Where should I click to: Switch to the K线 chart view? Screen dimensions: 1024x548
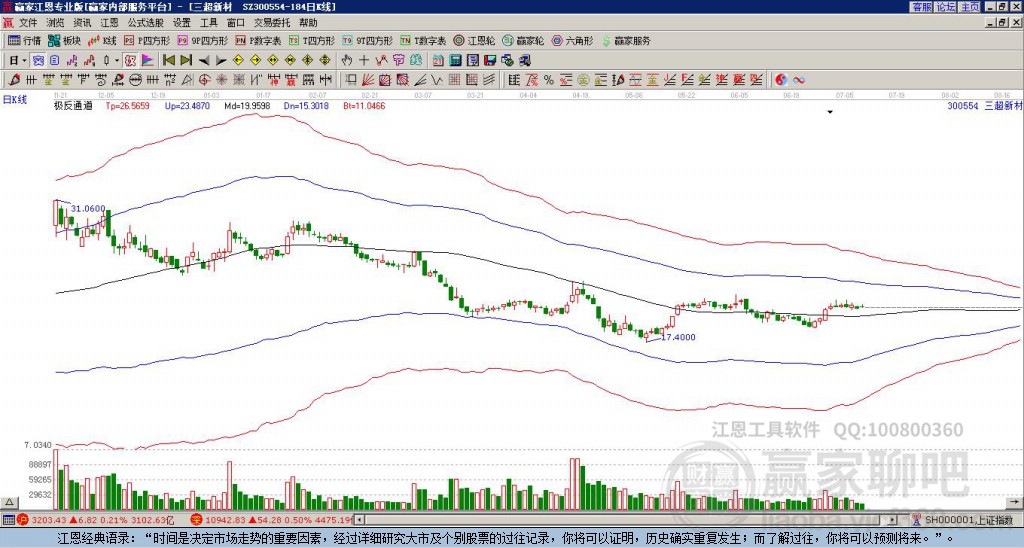coord(102,40)
